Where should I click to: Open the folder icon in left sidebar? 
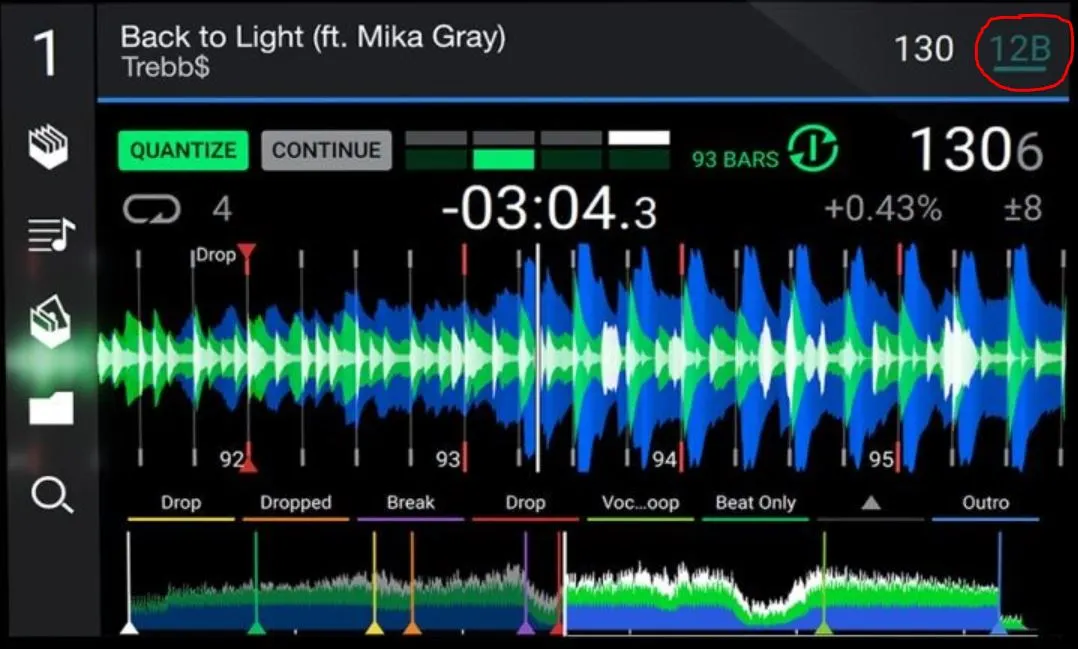(51, 407)
